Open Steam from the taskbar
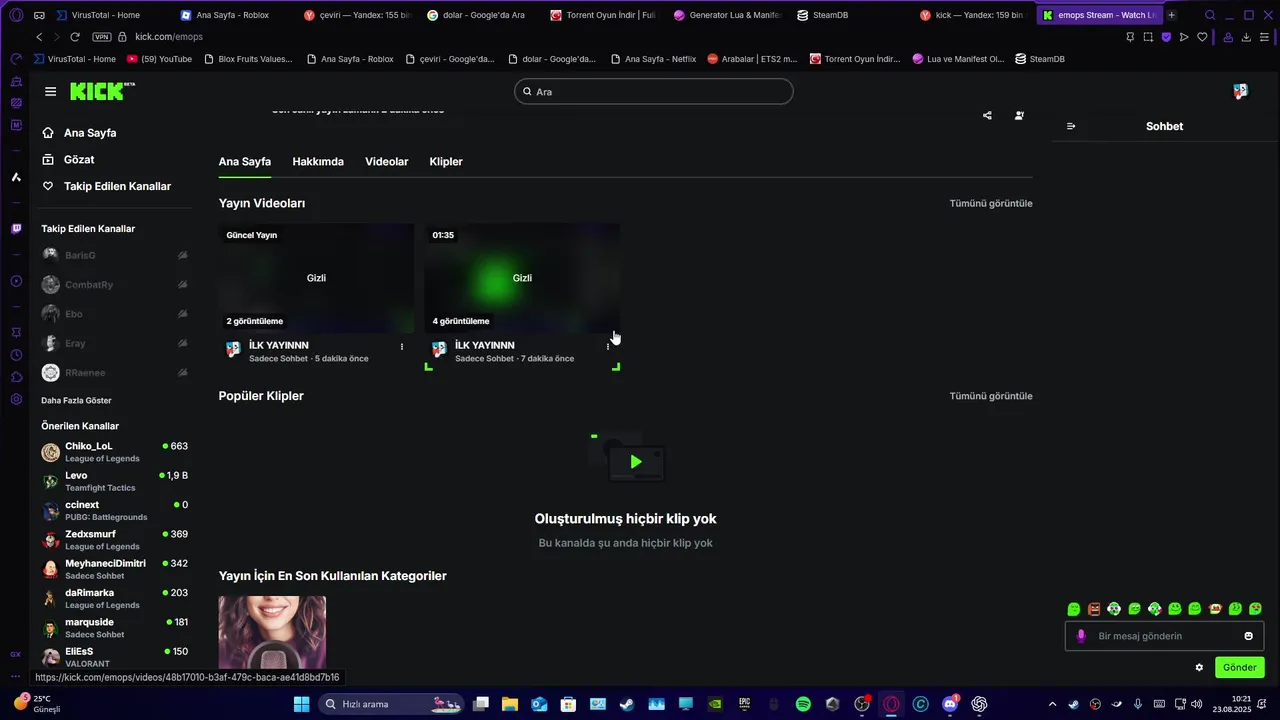This screenshot has height=720, width=1280. [626, 704]
